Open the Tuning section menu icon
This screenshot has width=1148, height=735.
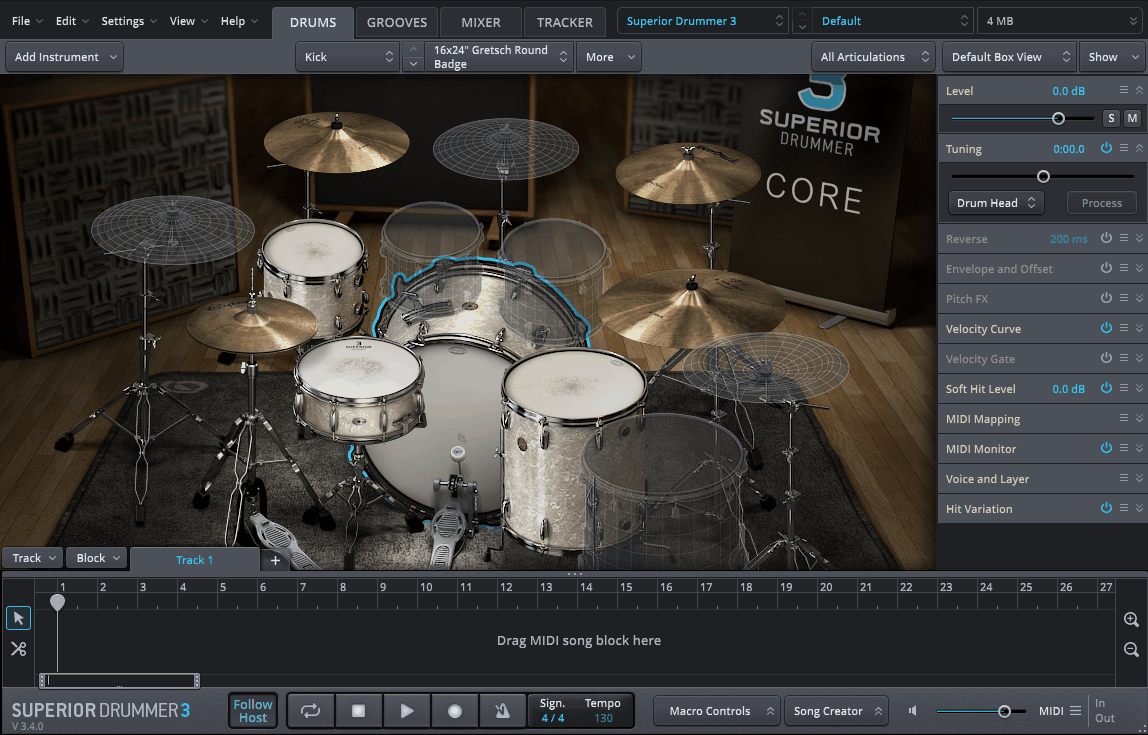click(1124, 148)
